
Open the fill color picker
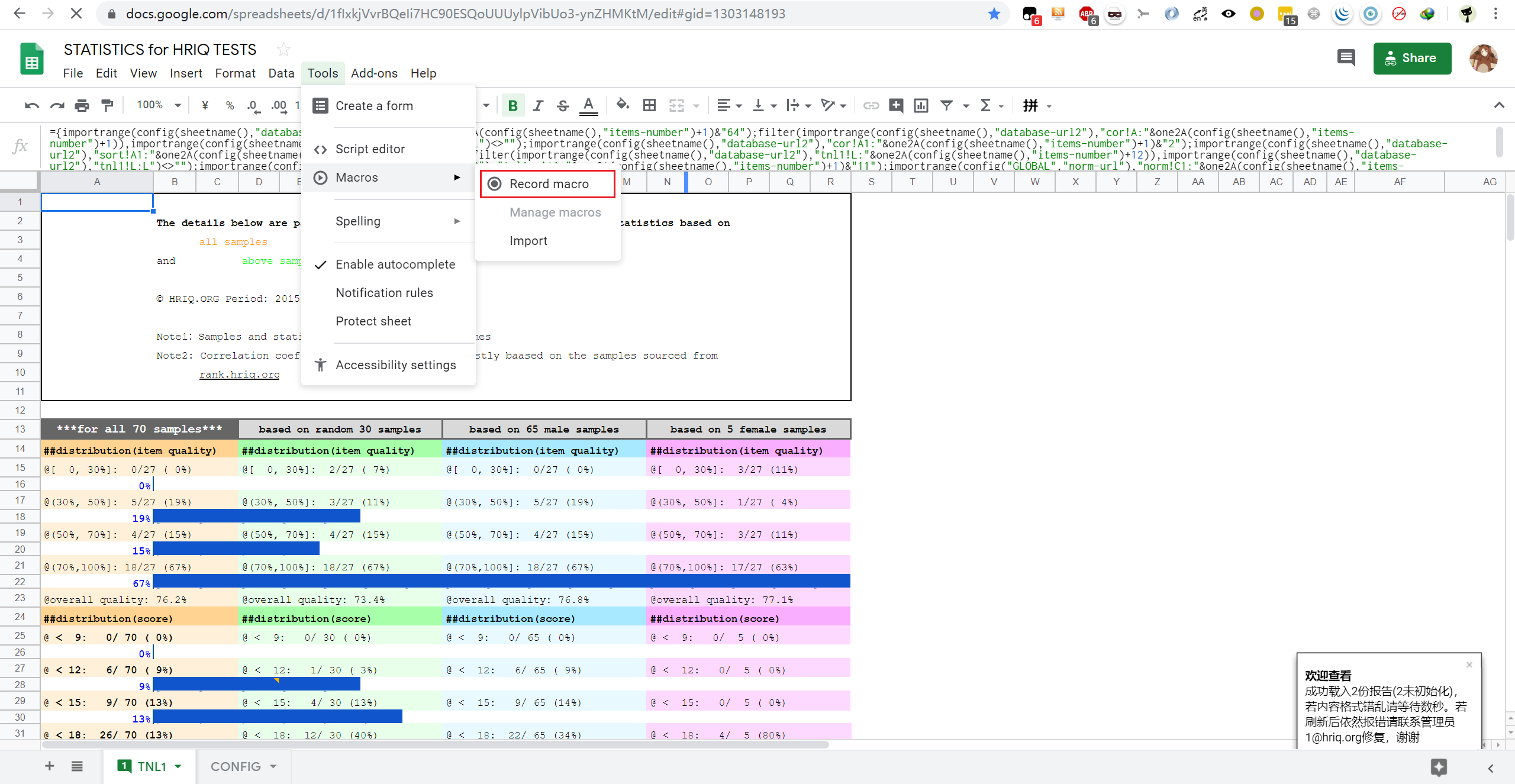(x=621, y=105)
